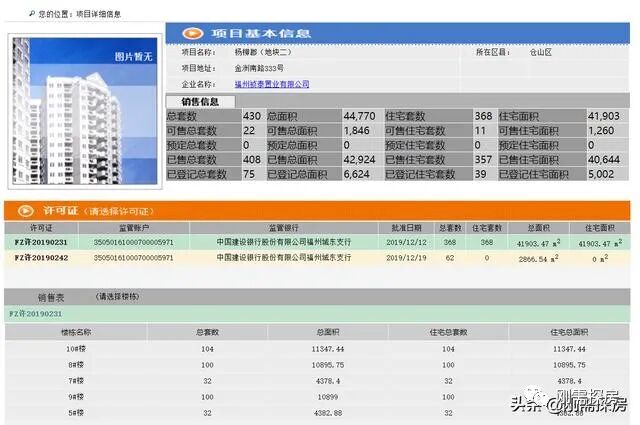Select the 销售信息 tab
The height and width of the screenshot is (425, 640).
tap(200, 102)
